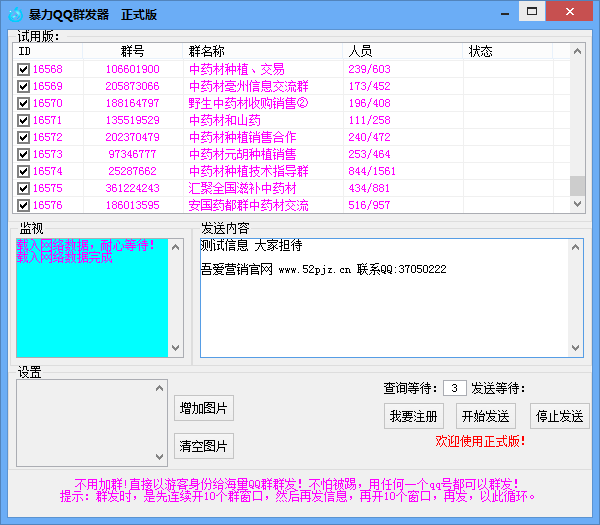Click inside the 发送内容 message text area
This screenshot has height=525, width=600.
pyautogui.click(x=380, y=310)
